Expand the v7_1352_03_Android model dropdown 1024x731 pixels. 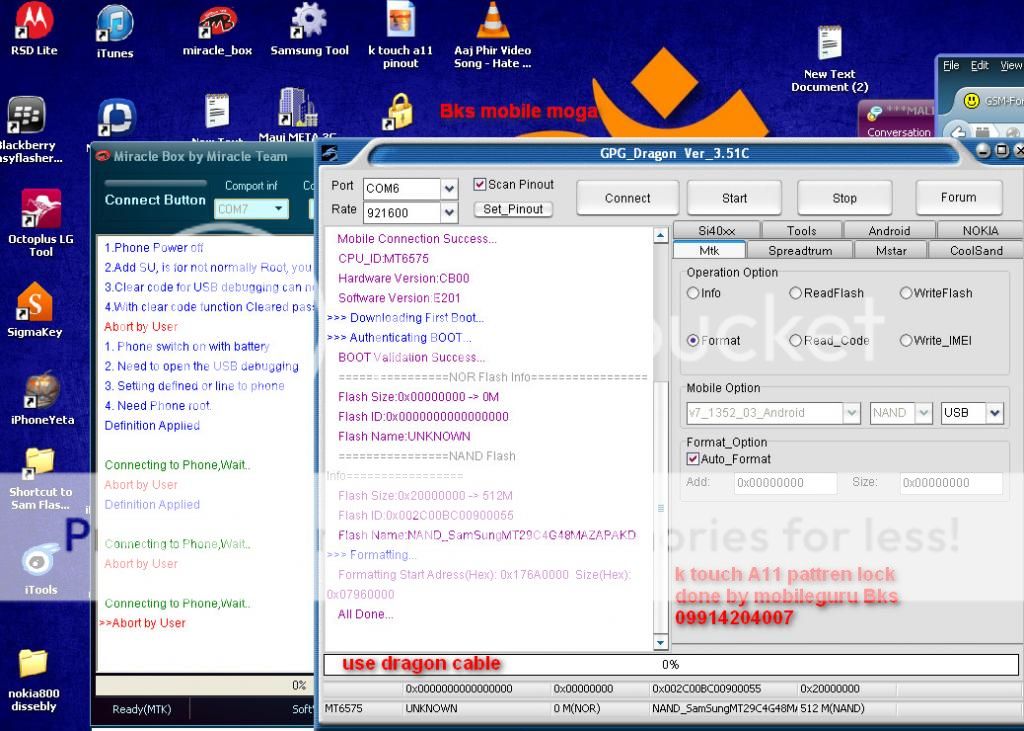coord(851,413)
